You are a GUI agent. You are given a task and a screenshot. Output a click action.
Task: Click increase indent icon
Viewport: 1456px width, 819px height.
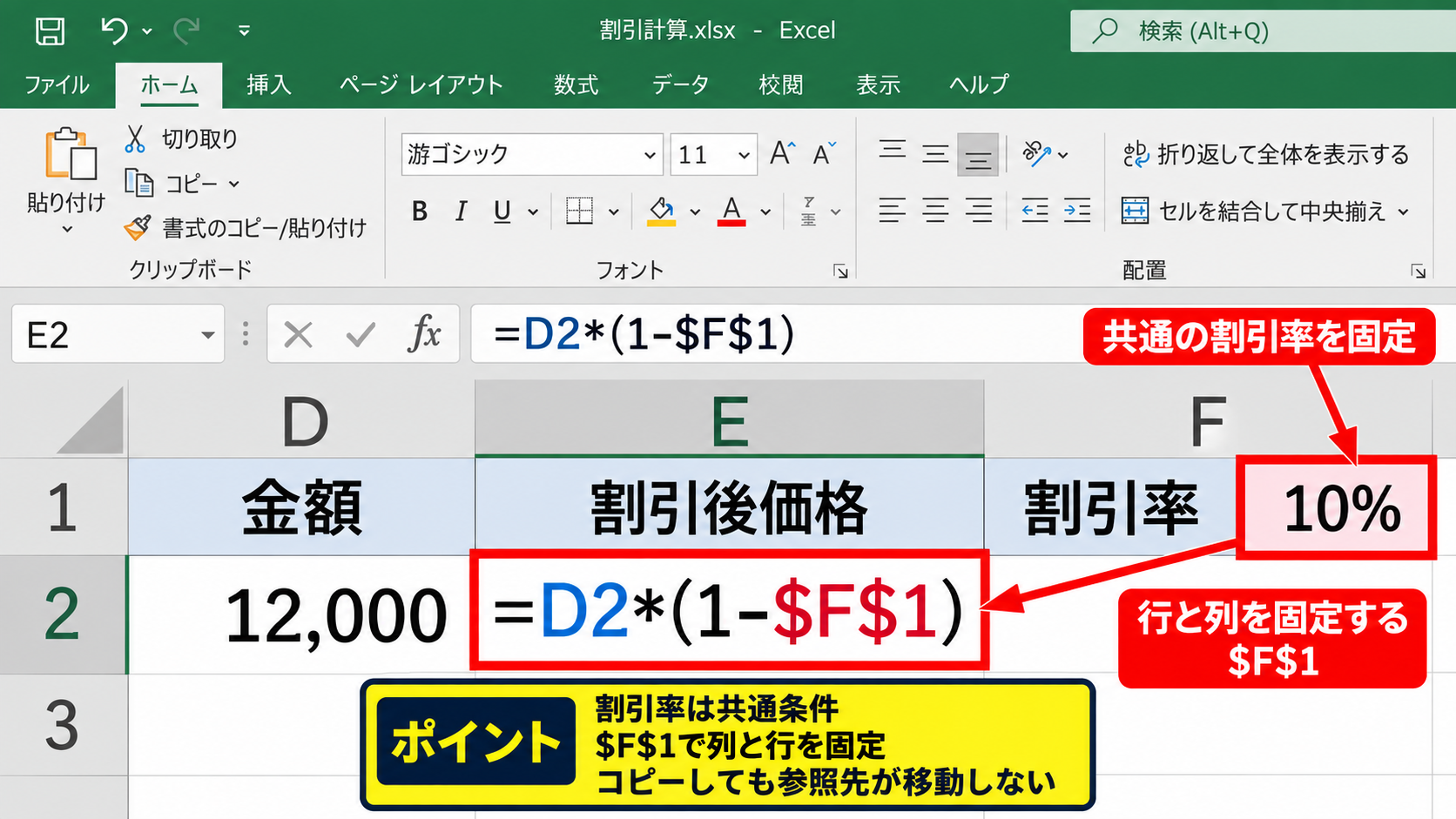(x=1077, y=211)
